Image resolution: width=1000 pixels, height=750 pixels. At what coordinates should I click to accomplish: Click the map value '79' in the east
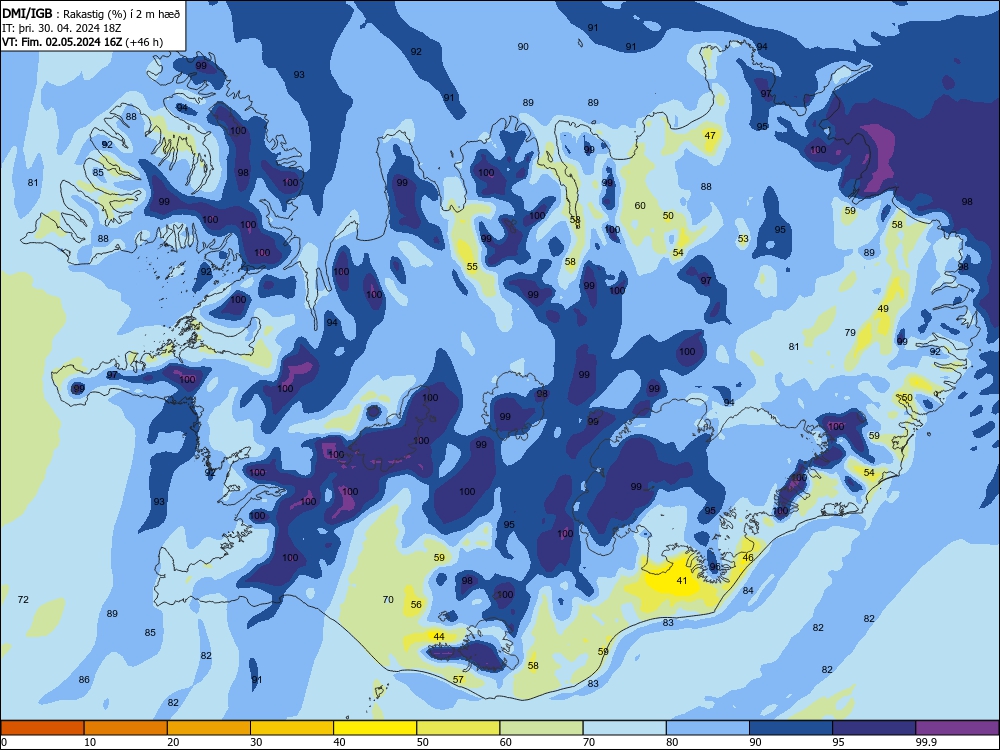click(850, 332)
